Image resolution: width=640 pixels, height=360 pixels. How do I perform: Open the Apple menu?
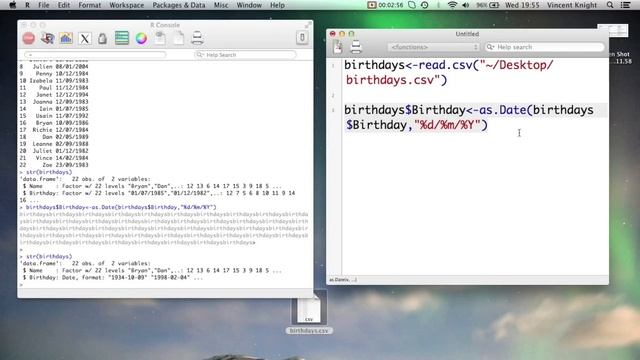click(x=13, y=5)
